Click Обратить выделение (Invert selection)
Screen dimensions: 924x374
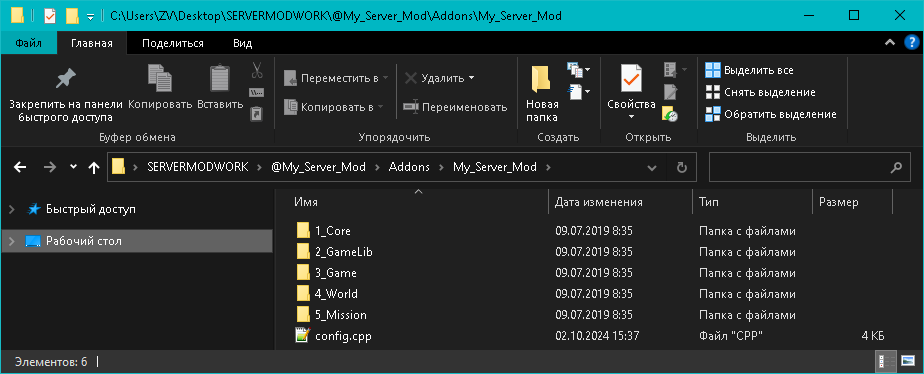[771, 114]
